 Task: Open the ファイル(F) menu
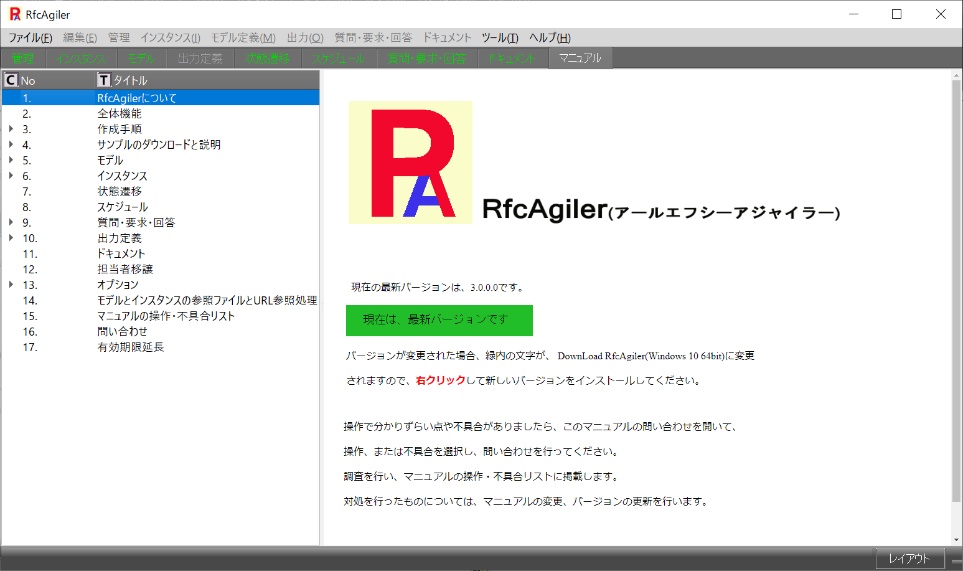click(30, 37)
